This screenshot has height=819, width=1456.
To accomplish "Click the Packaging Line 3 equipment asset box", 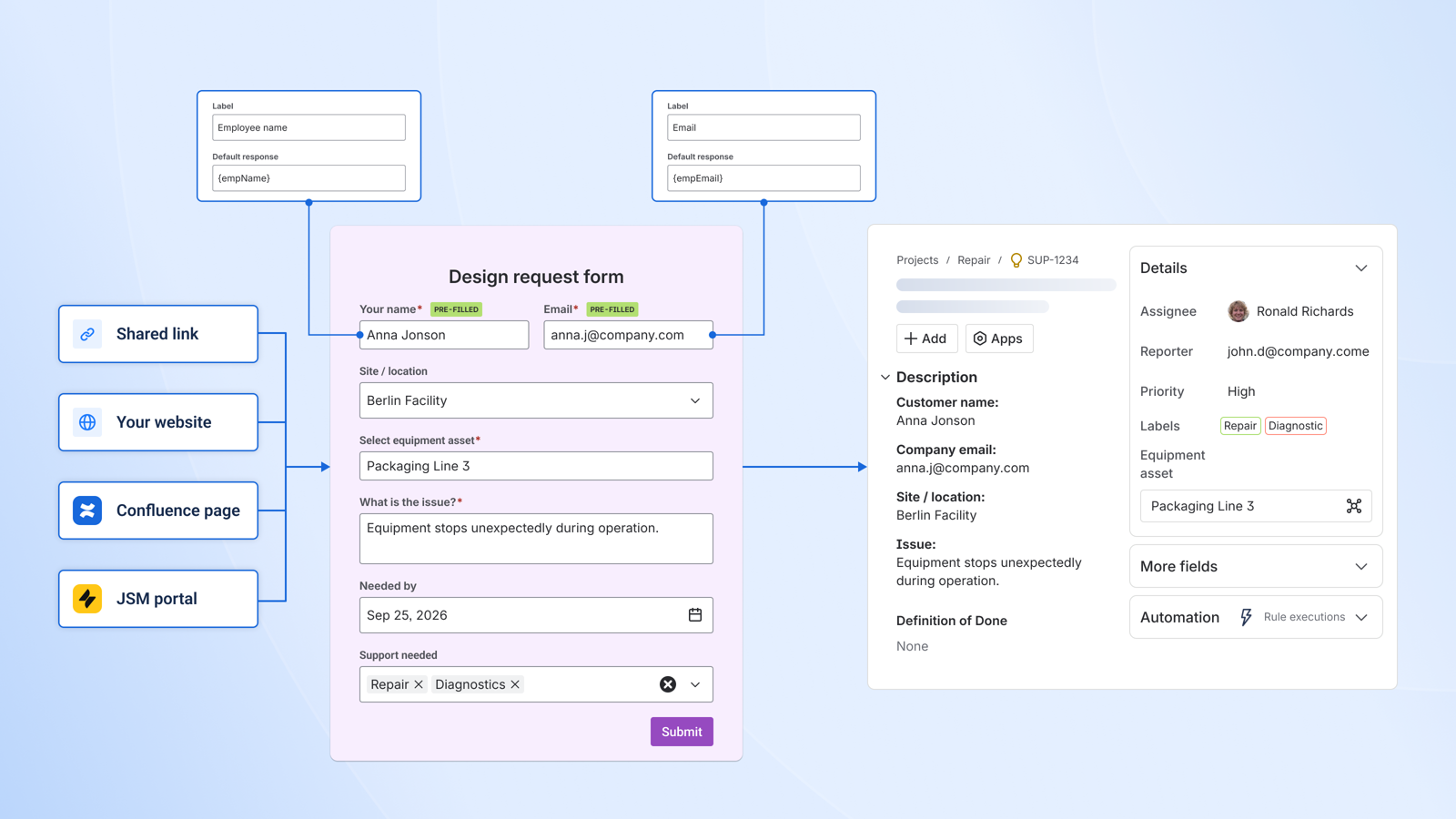I will (1256, 506).
